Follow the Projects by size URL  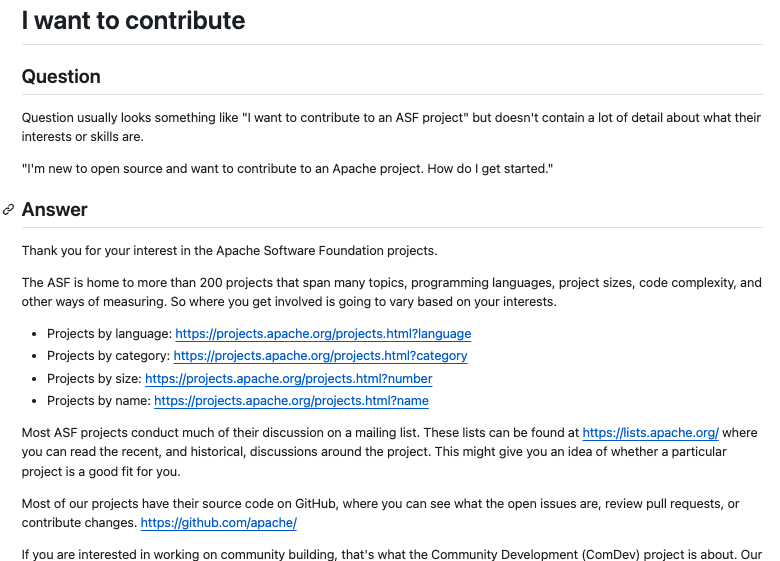tap(288, 379)
